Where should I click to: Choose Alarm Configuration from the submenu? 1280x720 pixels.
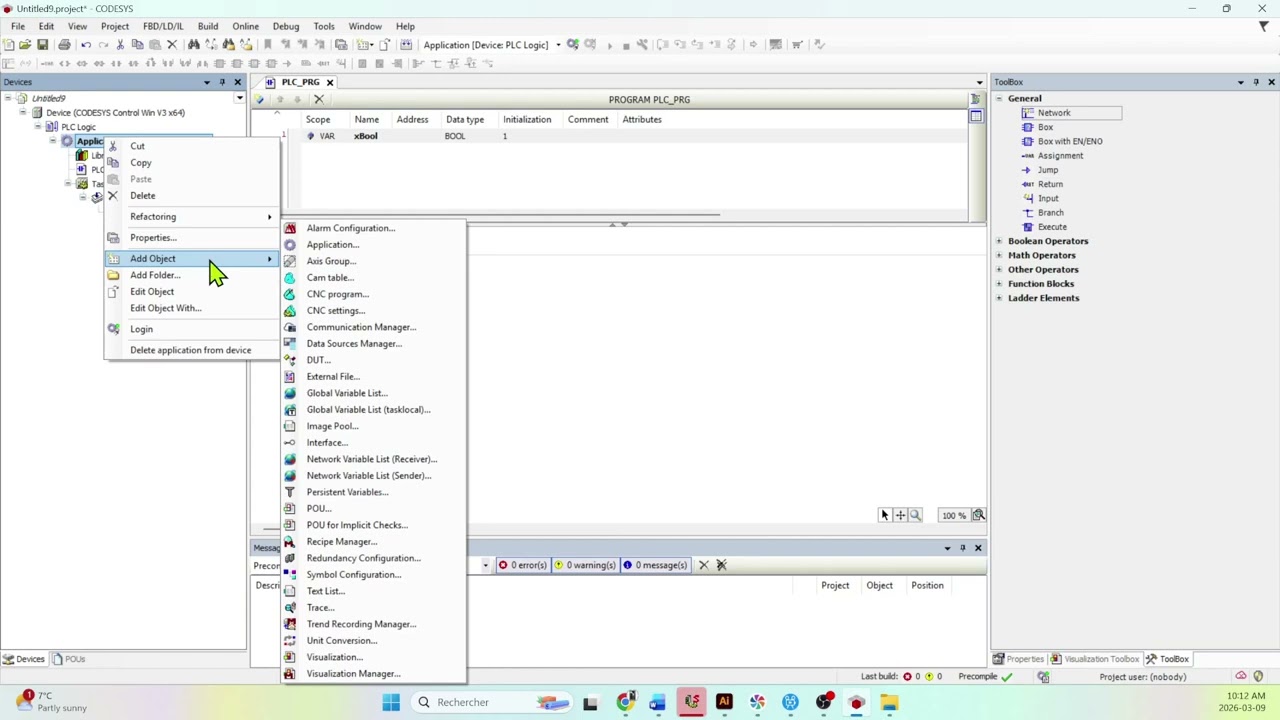point(351,228)
